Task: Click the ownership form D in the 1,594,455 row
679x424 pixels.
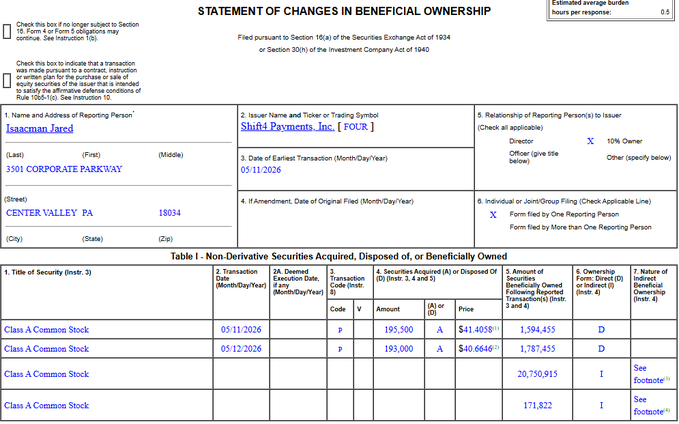Action: click(x=601, y=330)
